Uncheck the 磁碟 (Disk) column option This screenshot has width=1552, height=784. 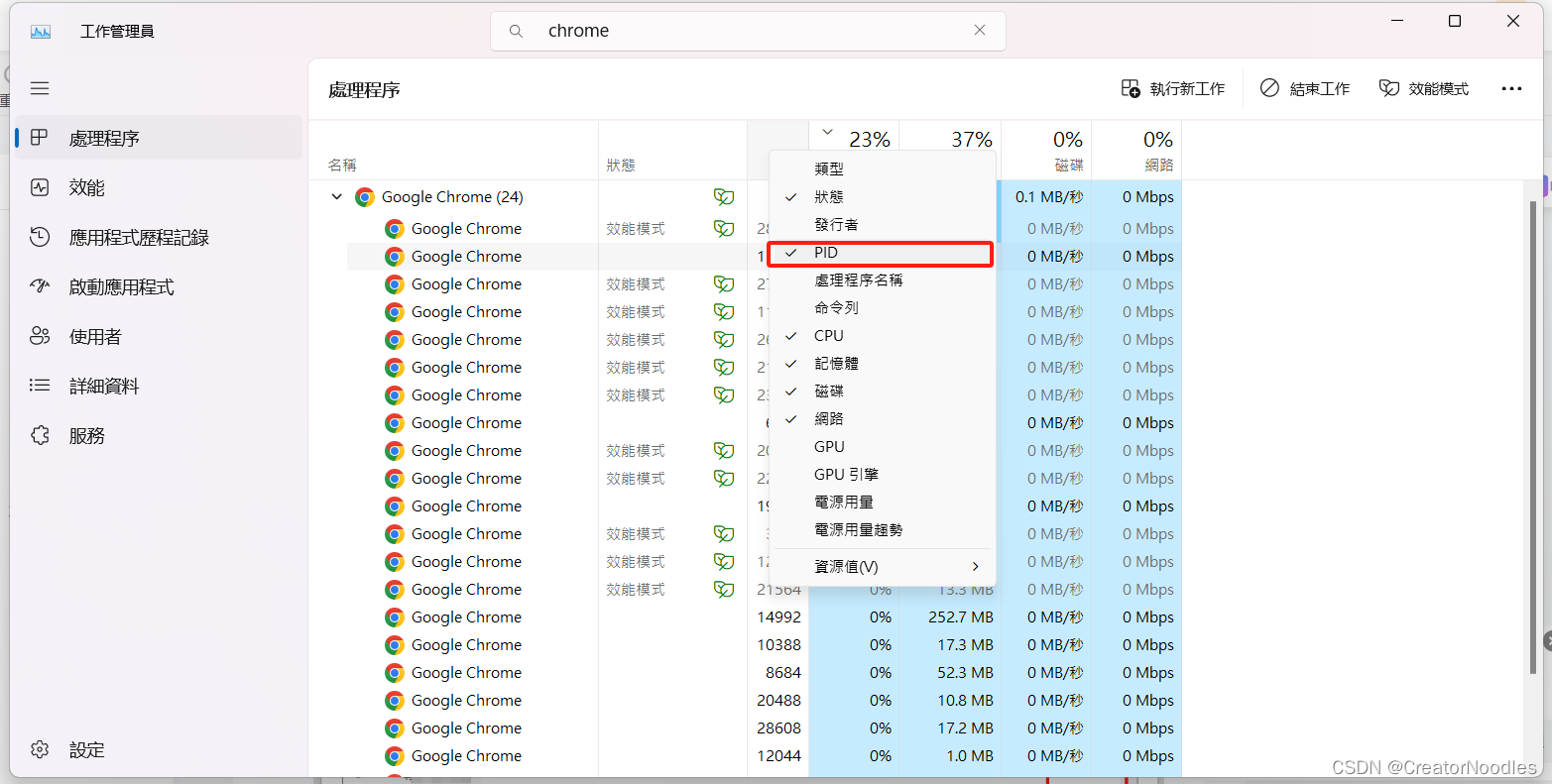[x=882, y=392]
